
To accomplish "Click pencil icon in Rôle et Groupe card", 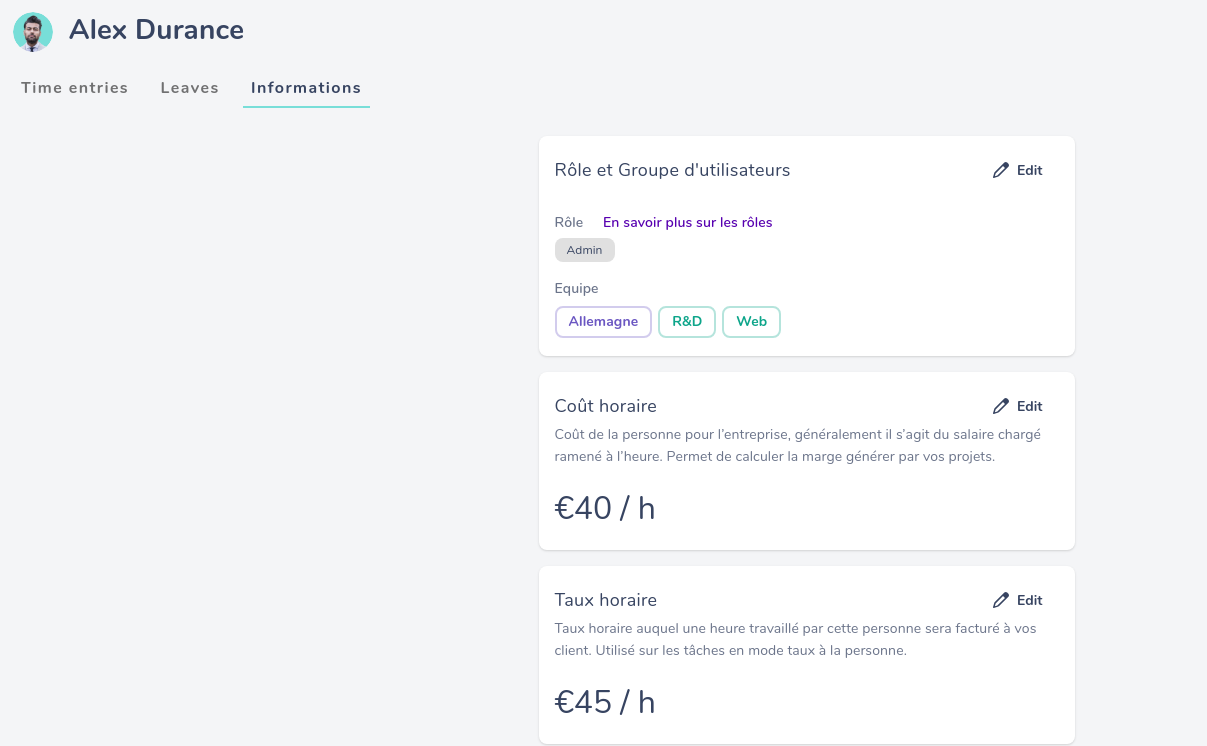I will 1001,170.
